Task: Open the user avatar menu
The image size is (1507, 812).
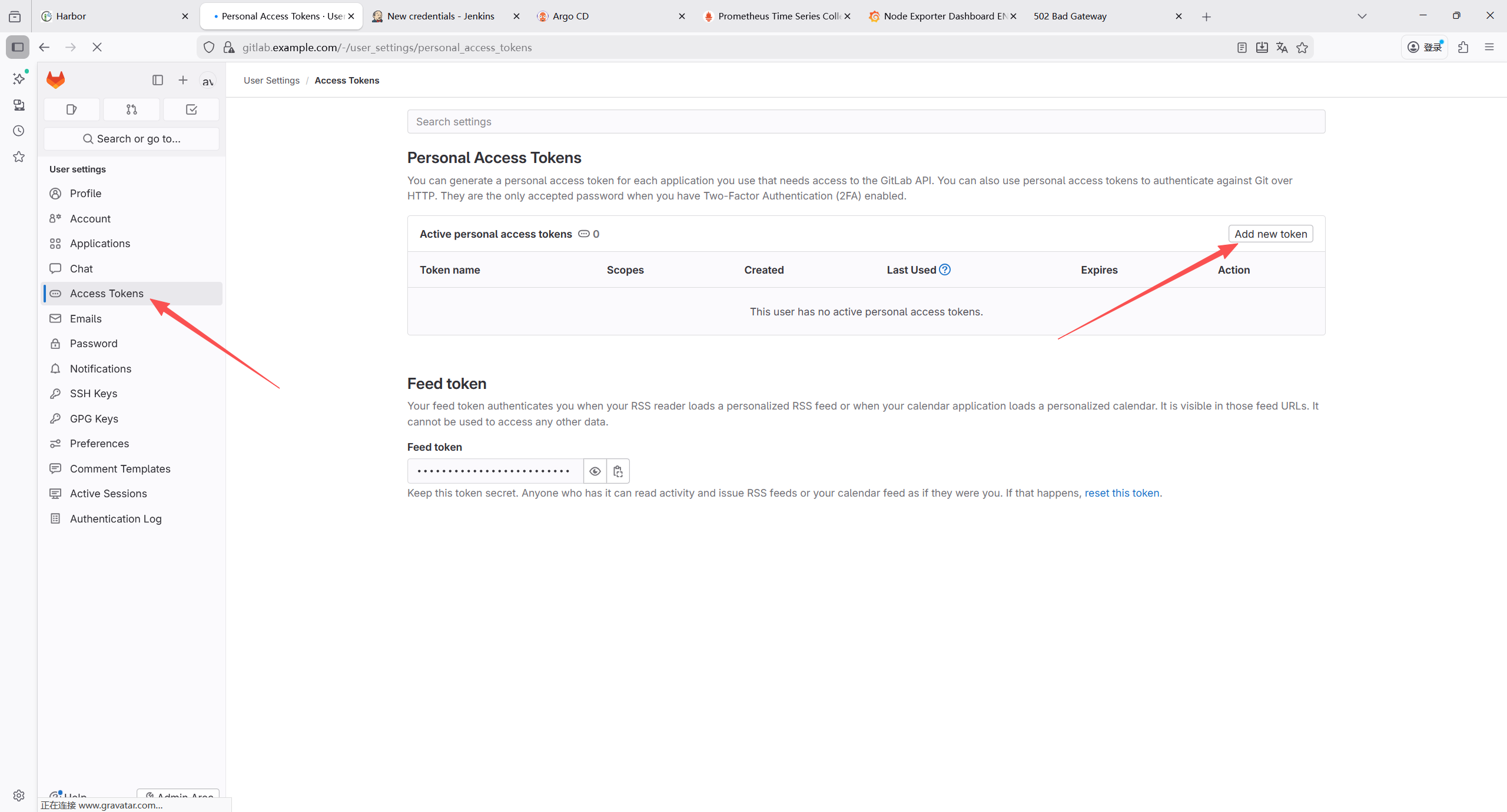Action: point(207,81)
